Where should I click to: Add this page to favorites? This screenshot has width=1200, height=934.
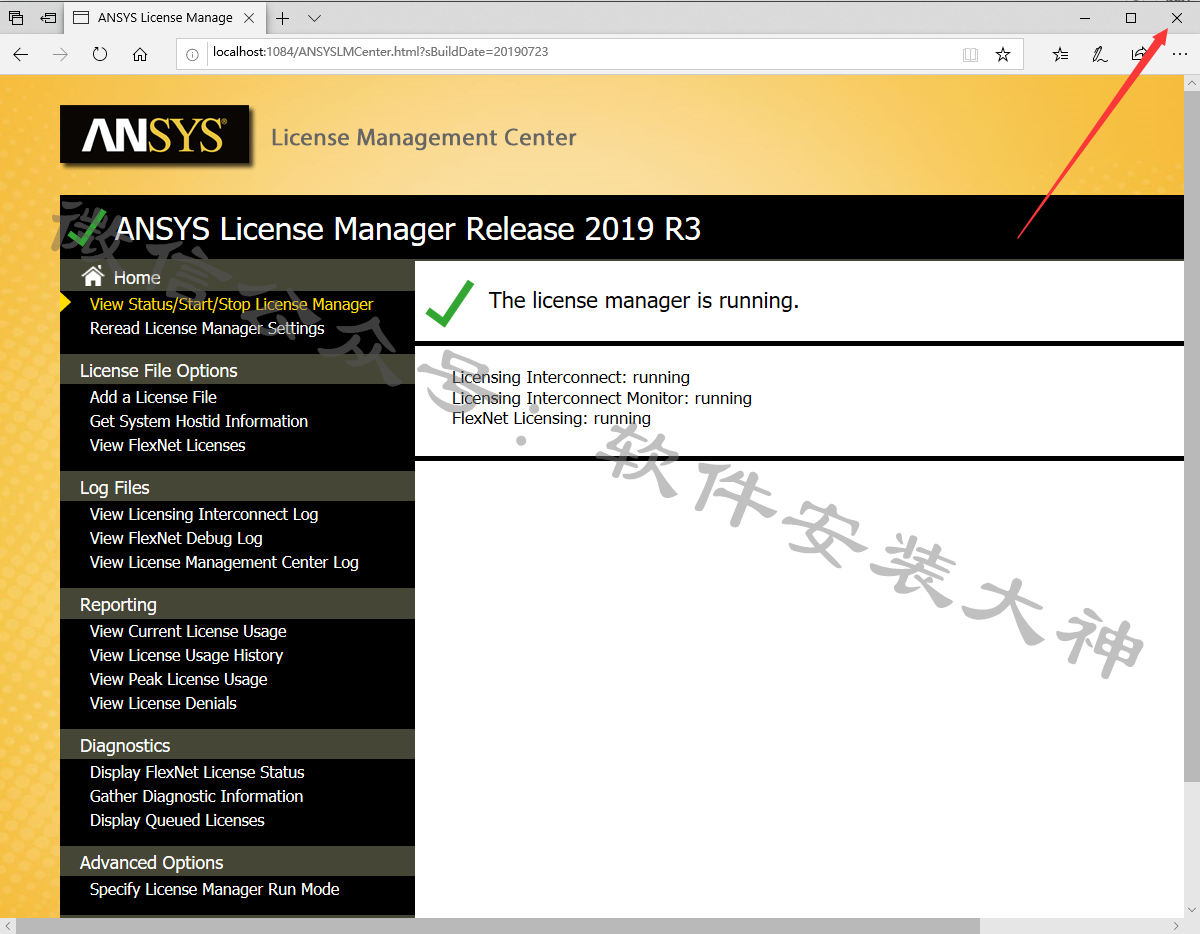coord(1003,55)
